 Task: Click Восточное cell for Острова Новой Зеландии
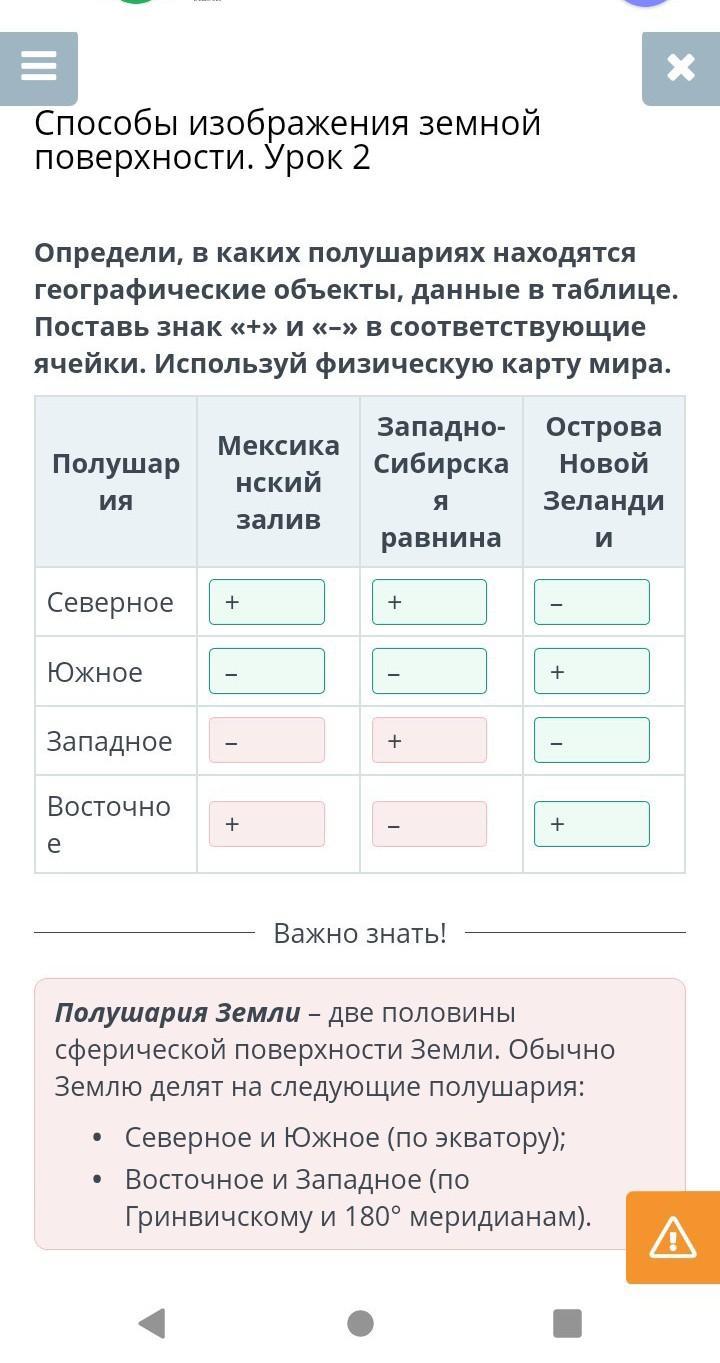coord(591,824)
